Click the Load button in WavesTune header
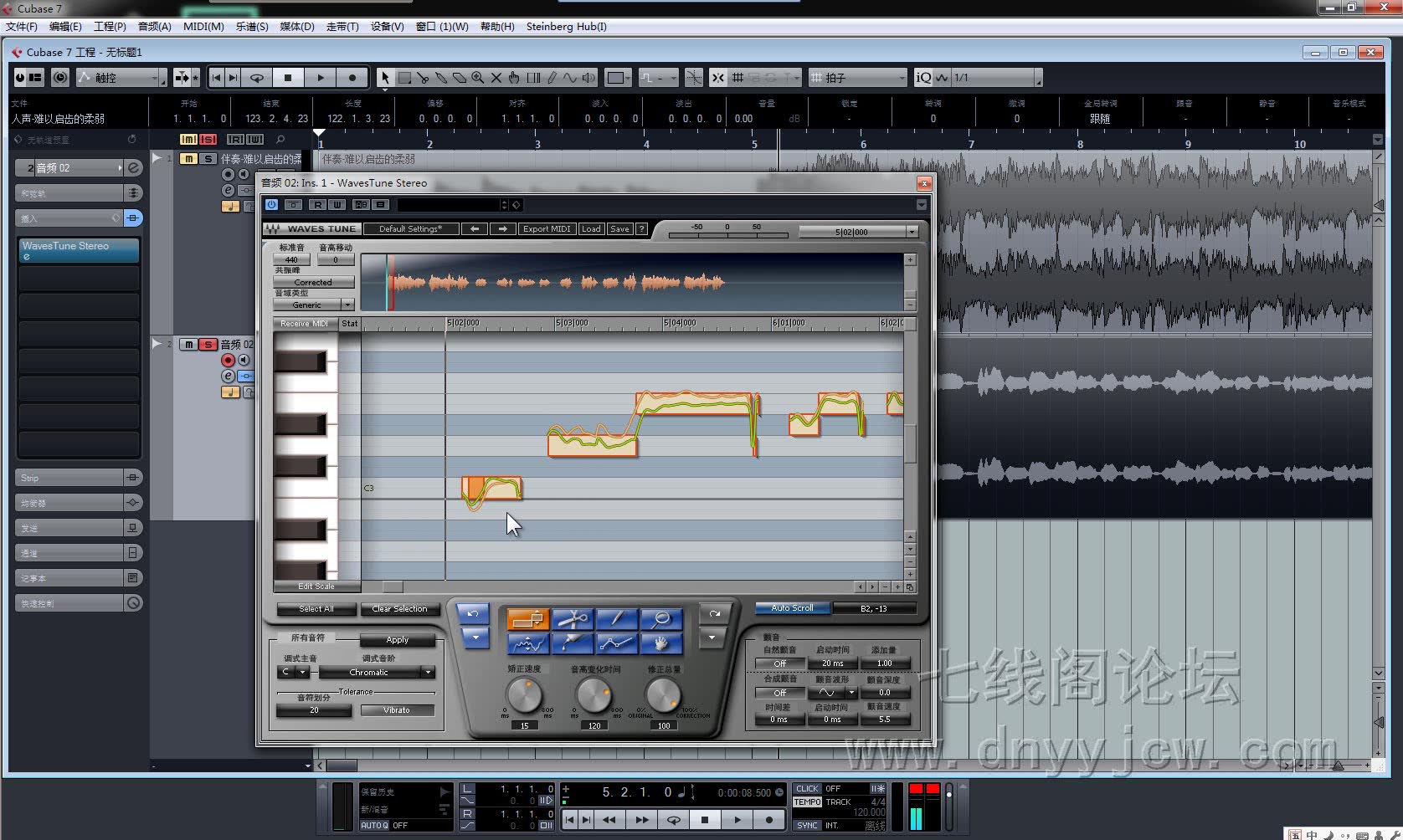Image resolution: width=1403 pixels, height=840 pixels. coord(591,228)
